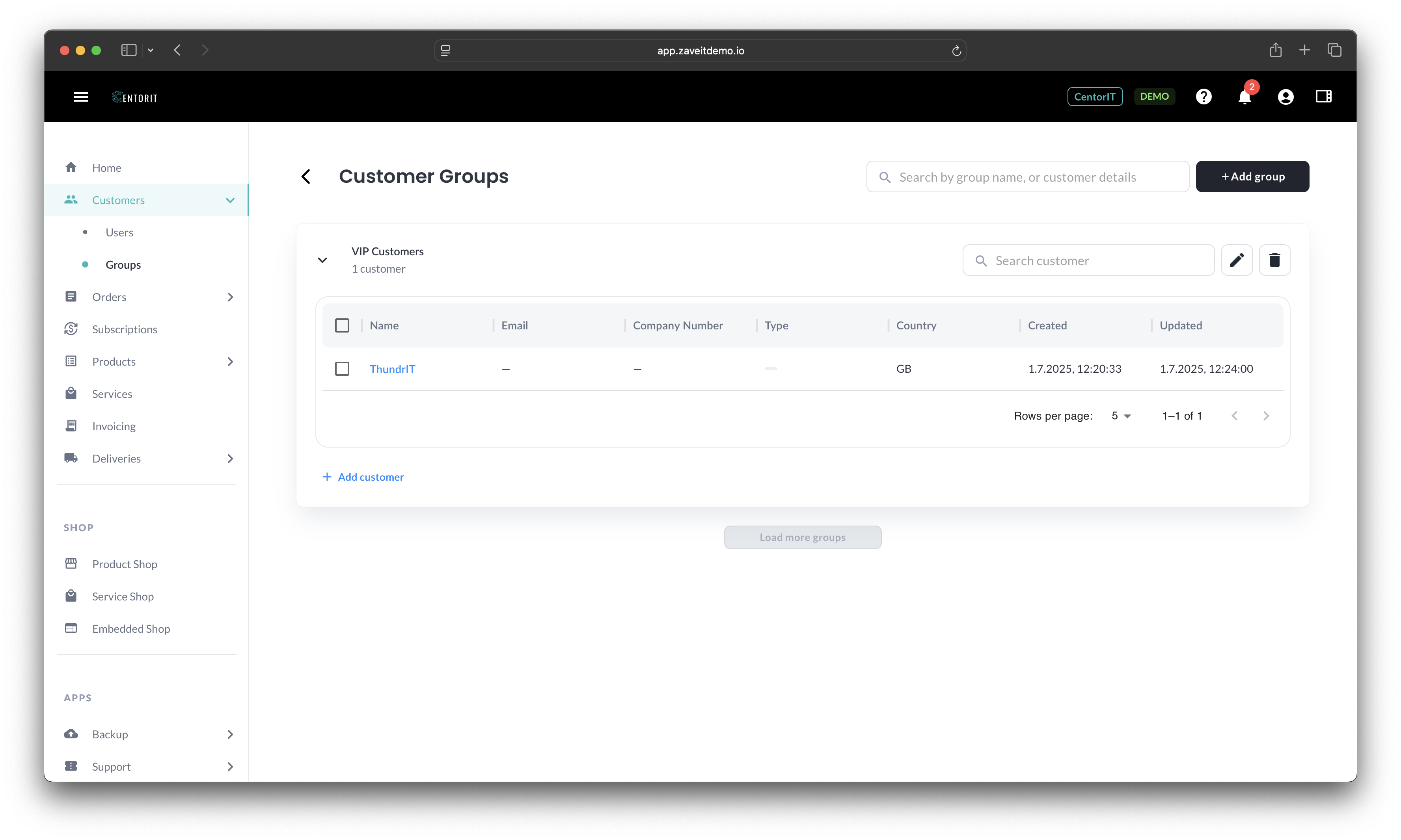Viewport: 1401px width, 840px height.
Task: Open the help question mark icon
Action: tap(1204, 97)
